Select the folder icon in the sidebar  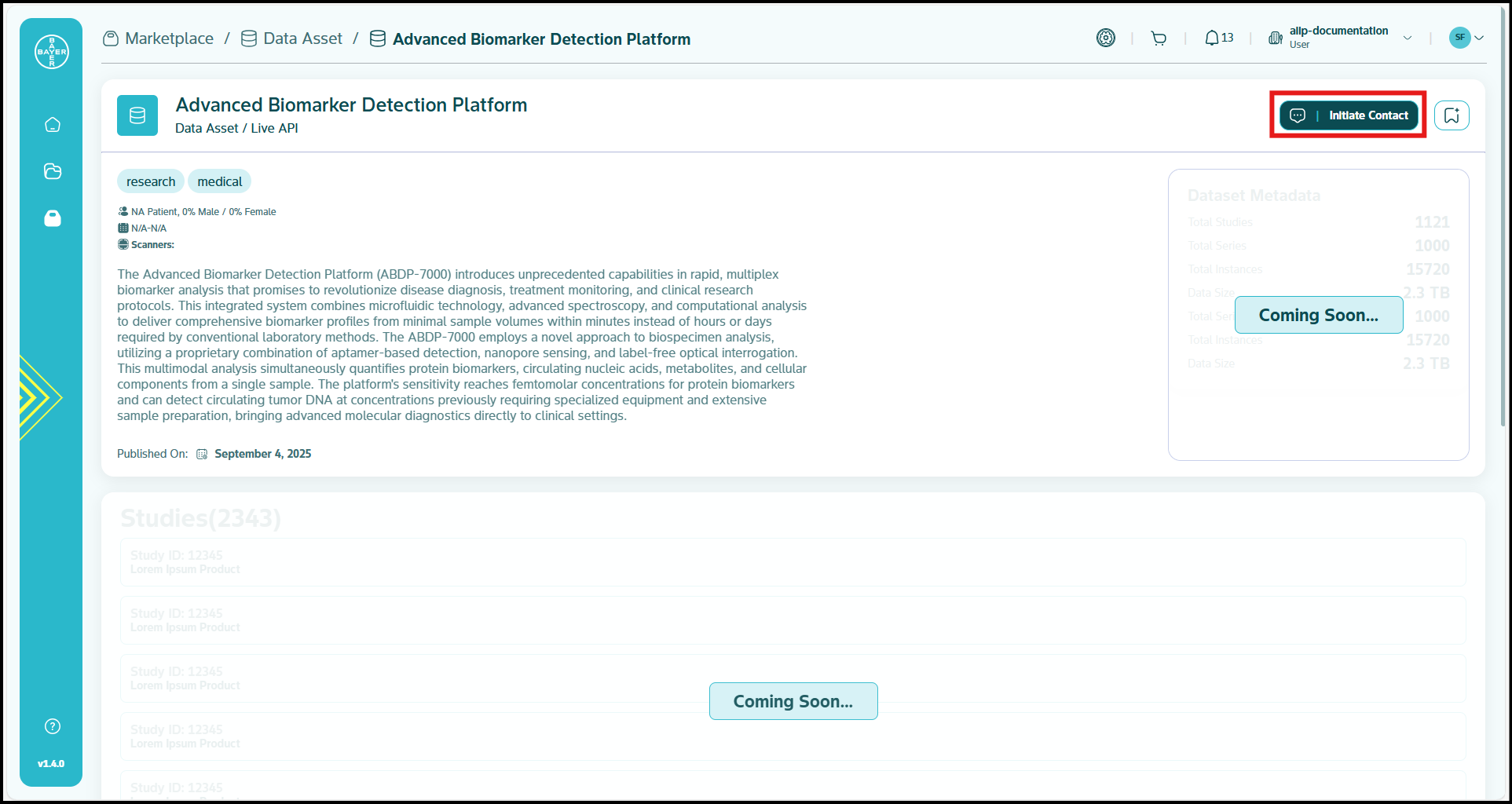pos(51,171)
